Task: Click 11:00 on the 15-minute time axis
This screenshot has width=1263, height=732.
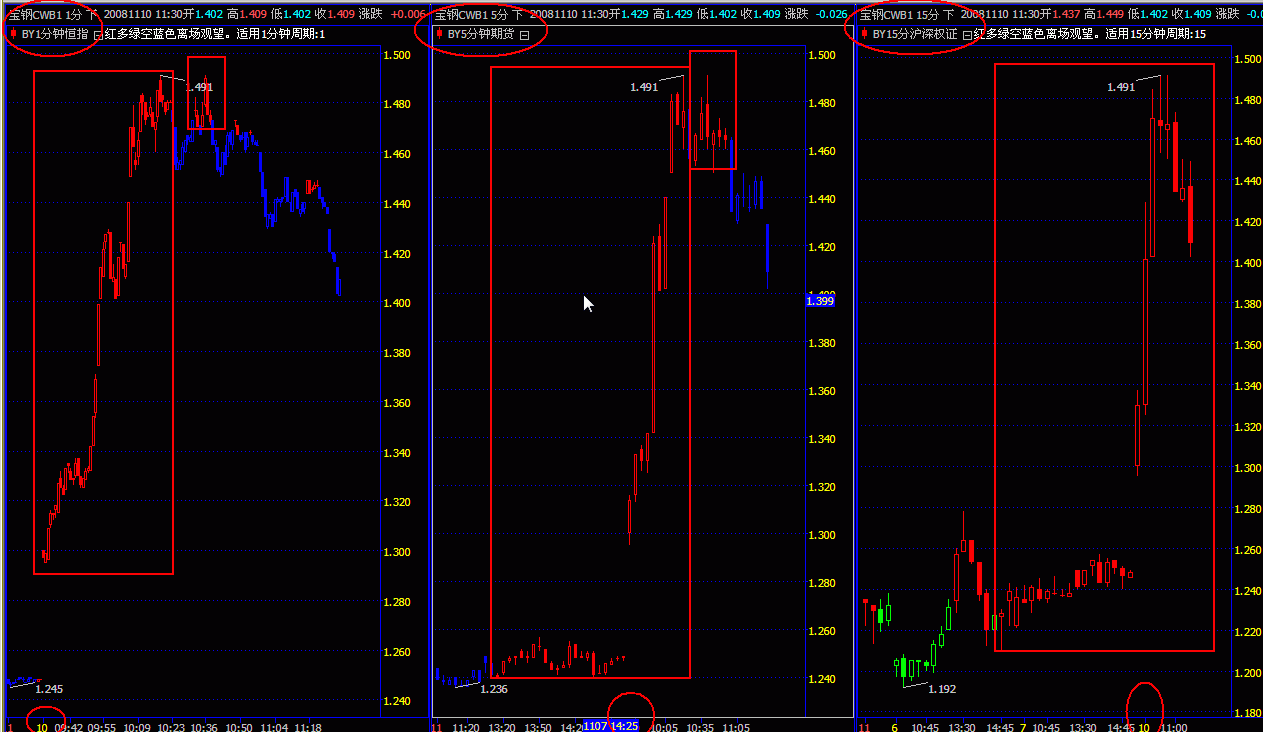Action: tap(1174, 727)
